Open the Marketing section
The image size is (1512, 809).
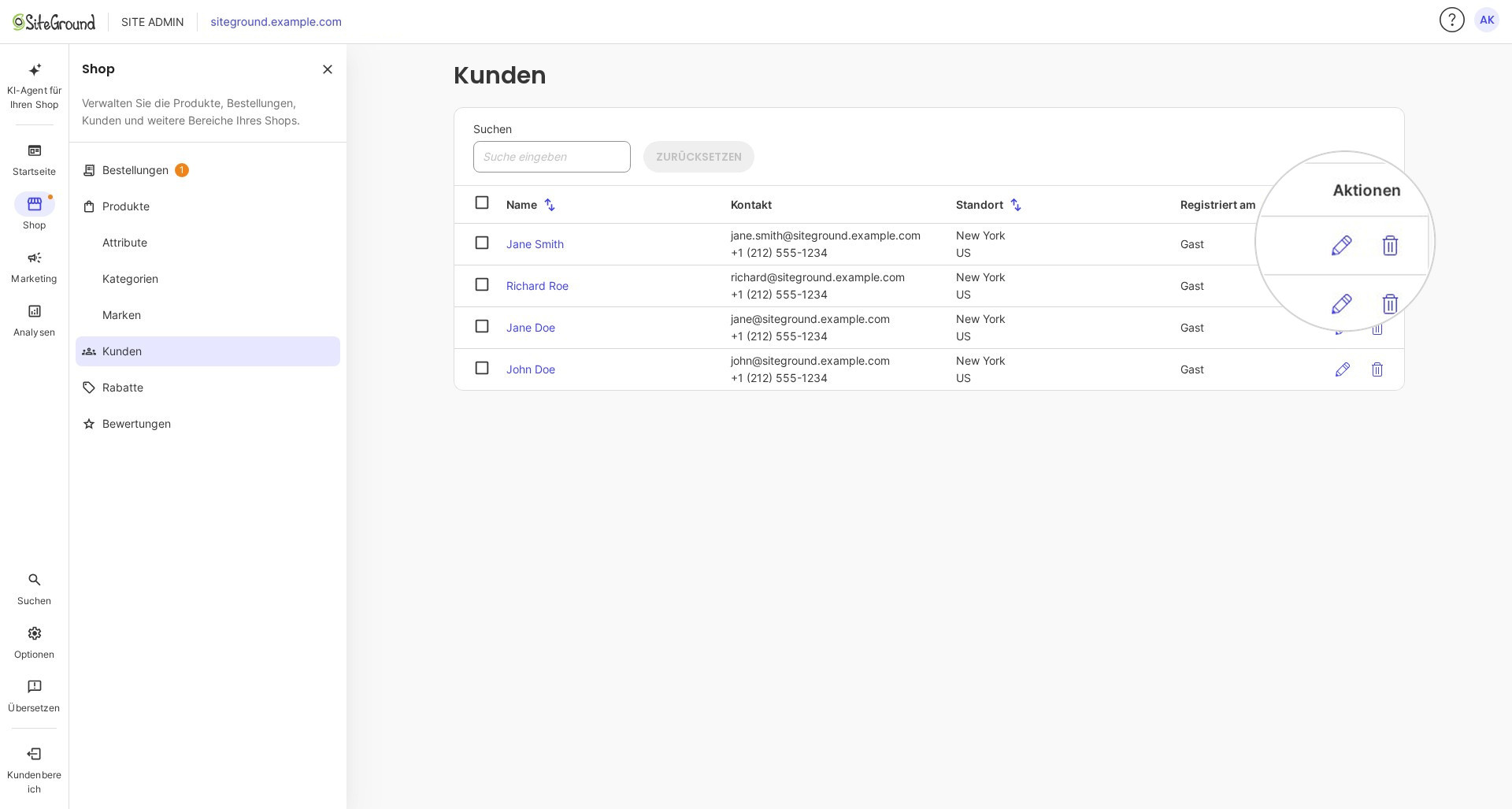tap(34, 267)
